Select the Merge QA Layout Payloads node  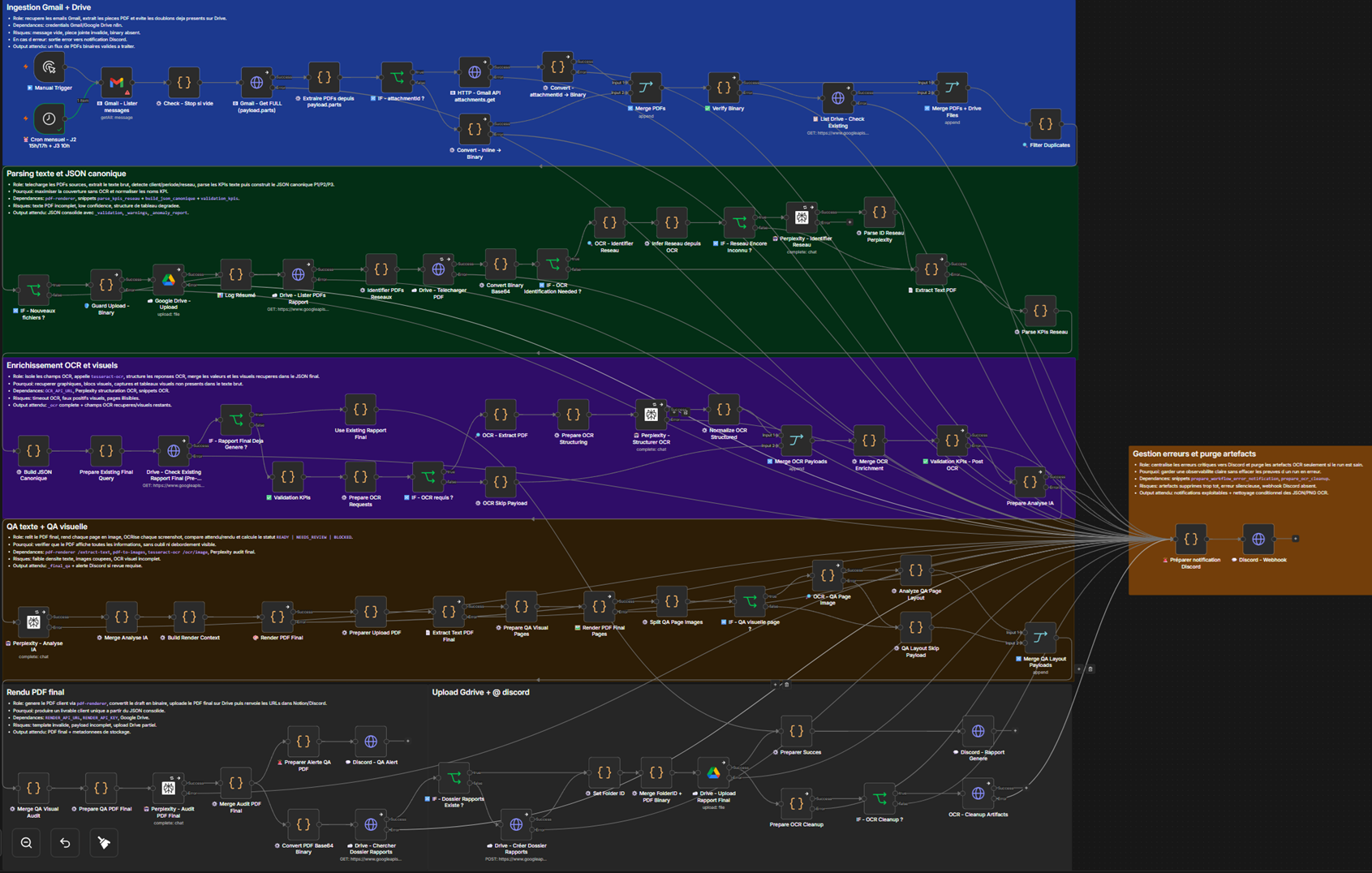tap(1040, 638)
